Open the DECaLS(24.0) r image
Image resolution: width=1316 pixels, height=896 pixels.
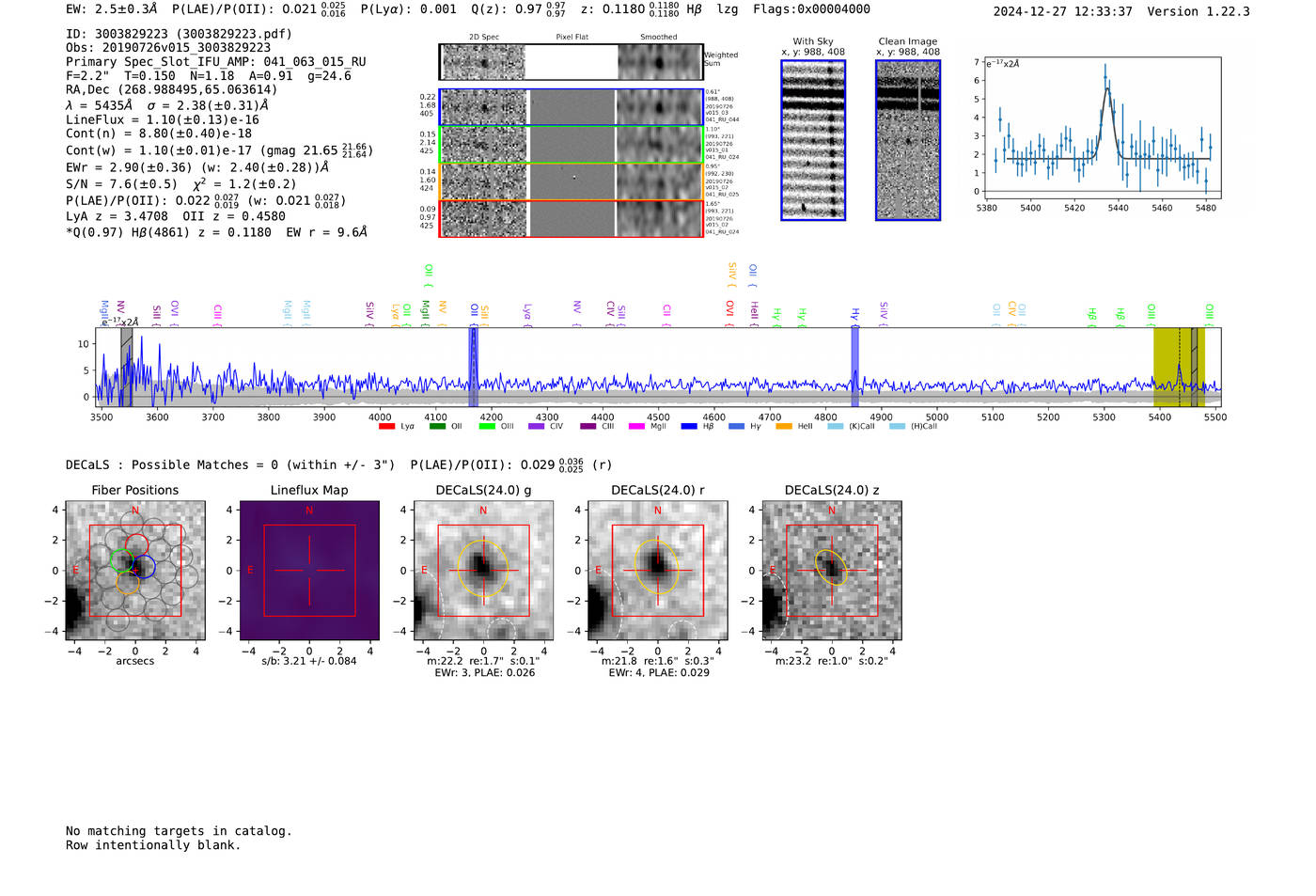coord(658,571)
